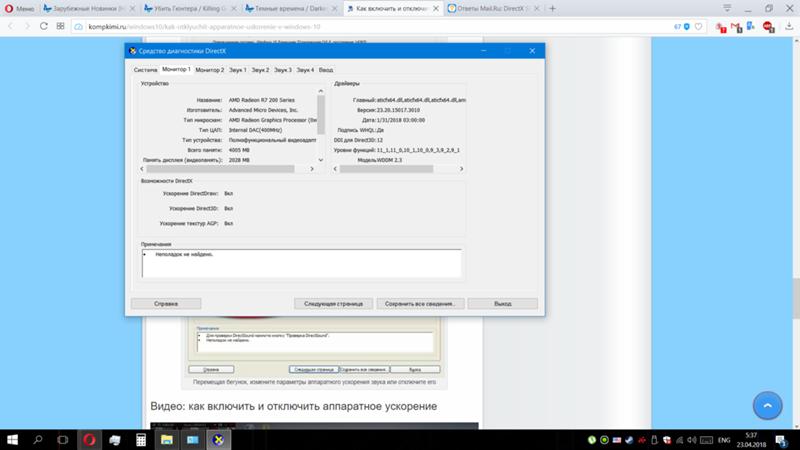Screen dimensions: 800x450
Task: Switch to the 'Ответы Mail.Ru: DirectX' browser tab
Action: (x=494, y=9)
